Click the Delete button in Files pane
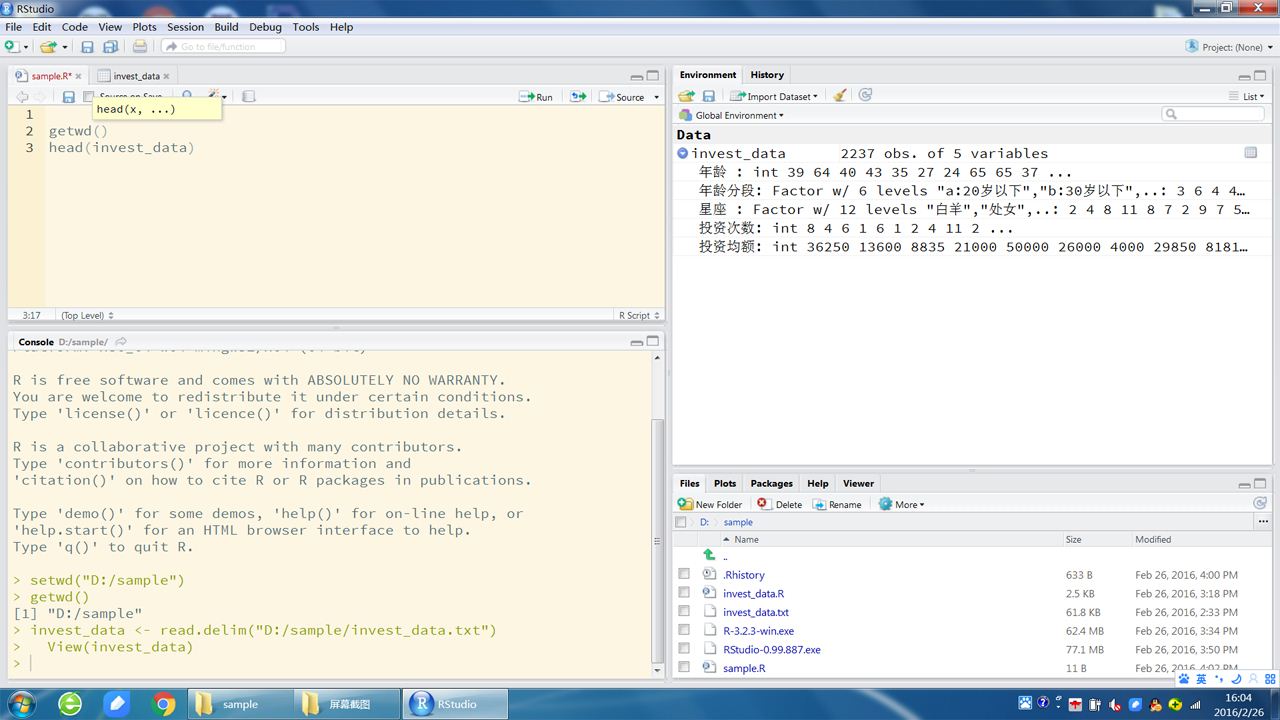 coord(780,504)
